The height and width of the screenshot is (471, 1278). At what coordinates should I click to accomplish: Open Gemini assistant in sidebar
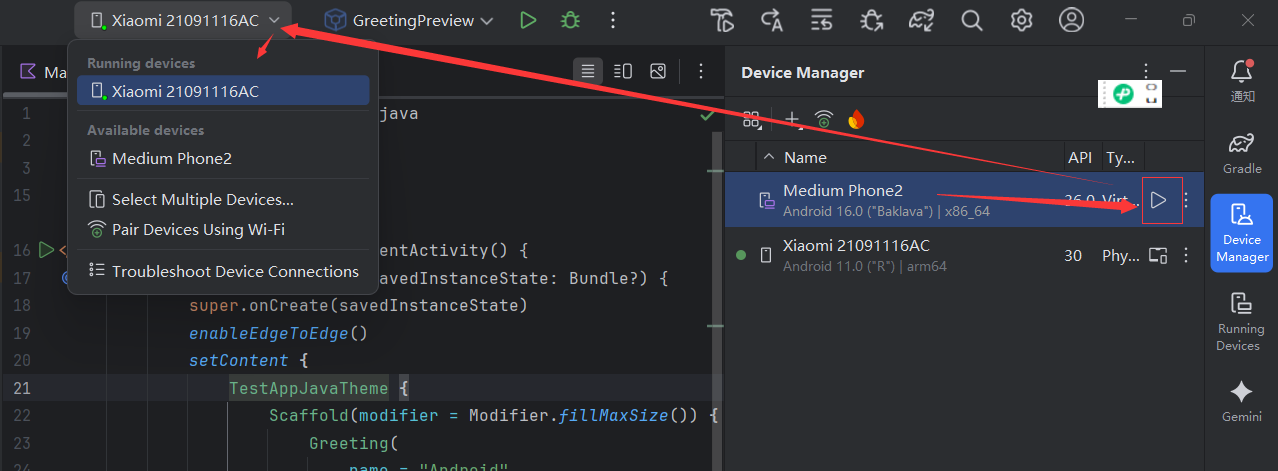(x=1242, y=400)
